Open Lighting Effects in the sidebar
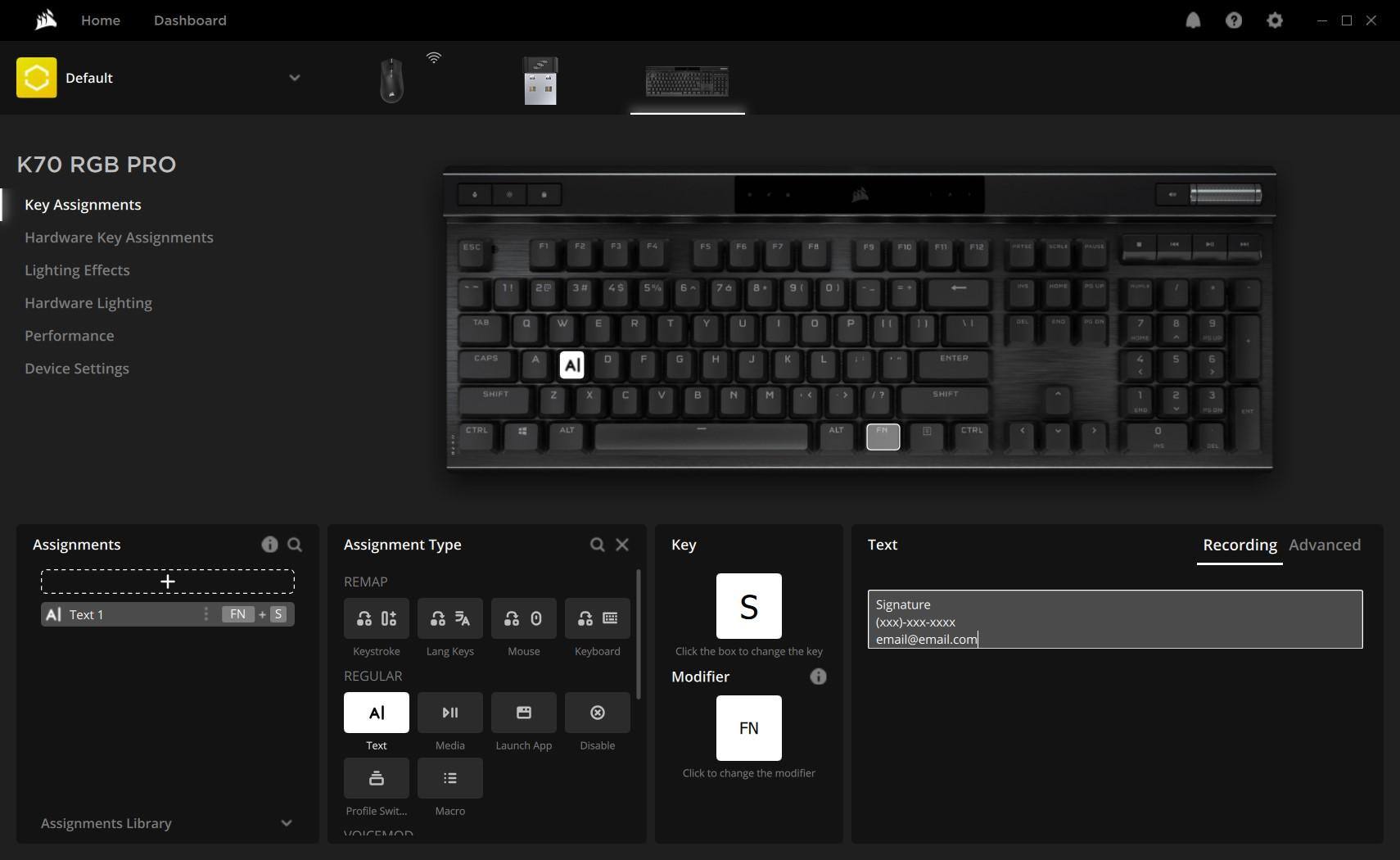This screenshot has height=860, width=1400. 77,270
